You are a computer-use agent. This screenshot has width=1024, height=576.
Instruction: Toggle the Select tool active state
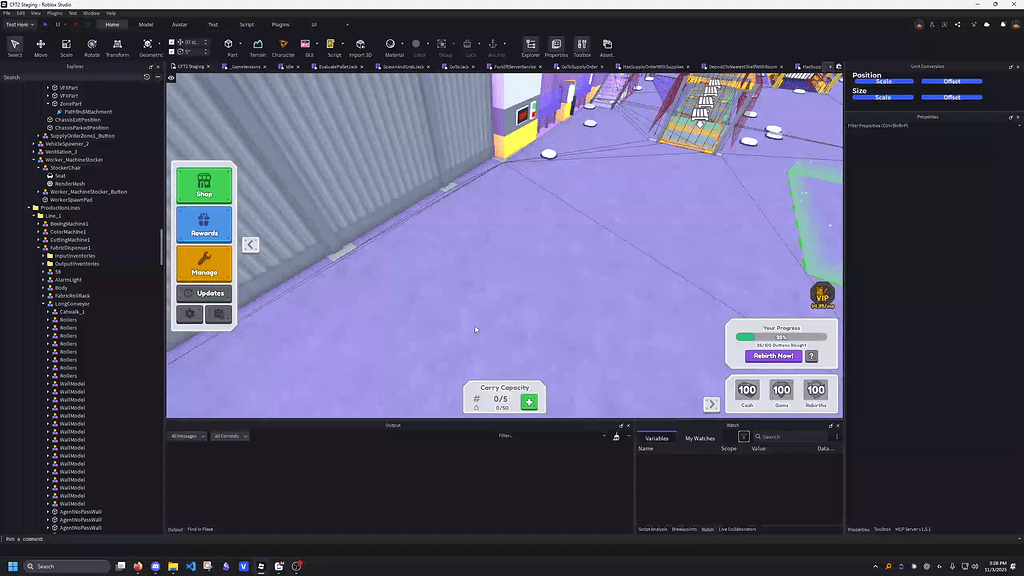tap(14, 45)
